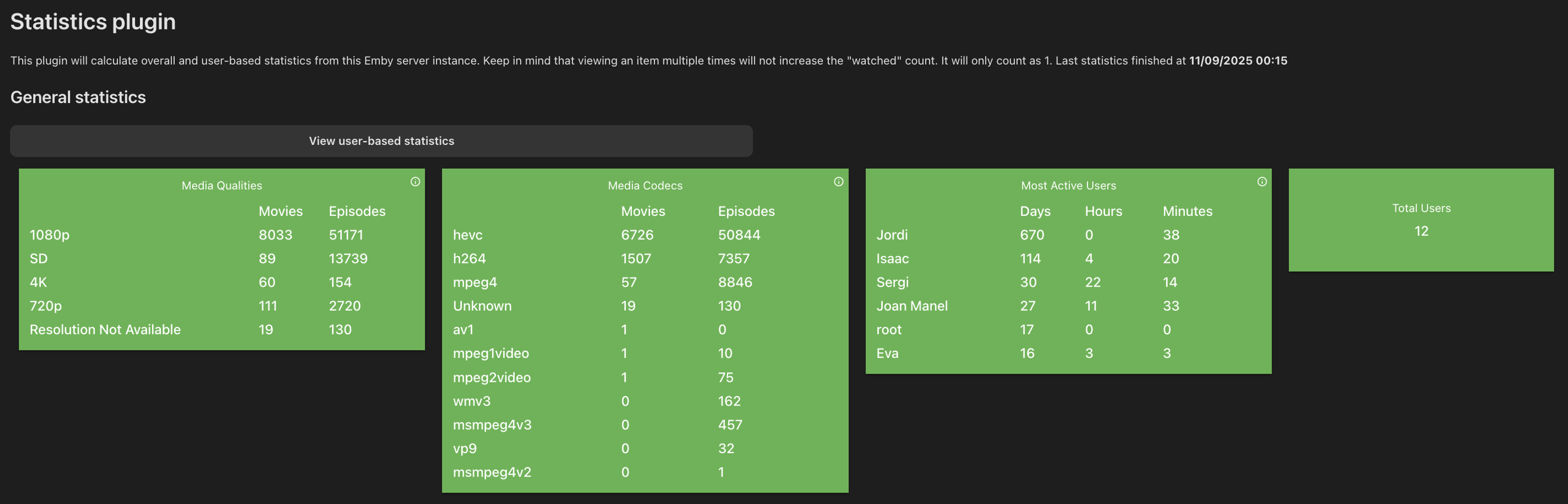The image size is (1568, 504).
Task: Click the Minutes column header
Action: pos(1187,211)
